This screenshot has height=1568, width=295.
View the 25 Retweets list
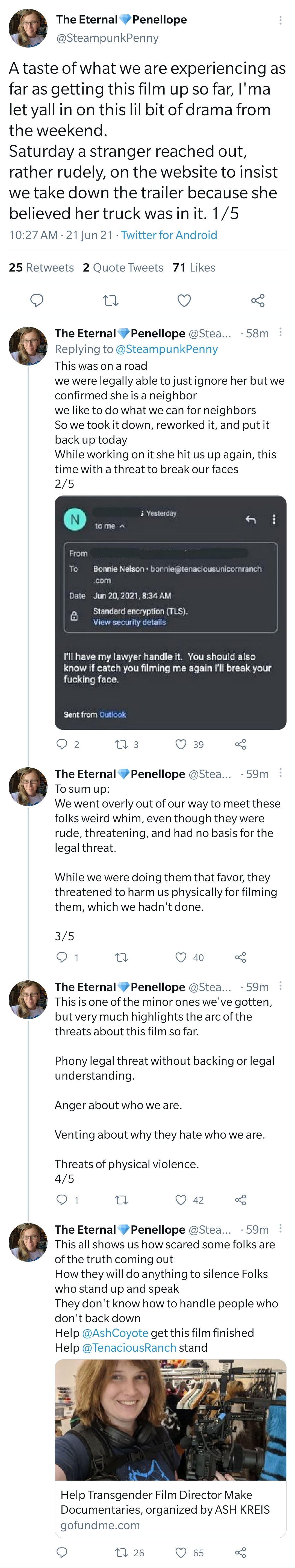(41, 267)
